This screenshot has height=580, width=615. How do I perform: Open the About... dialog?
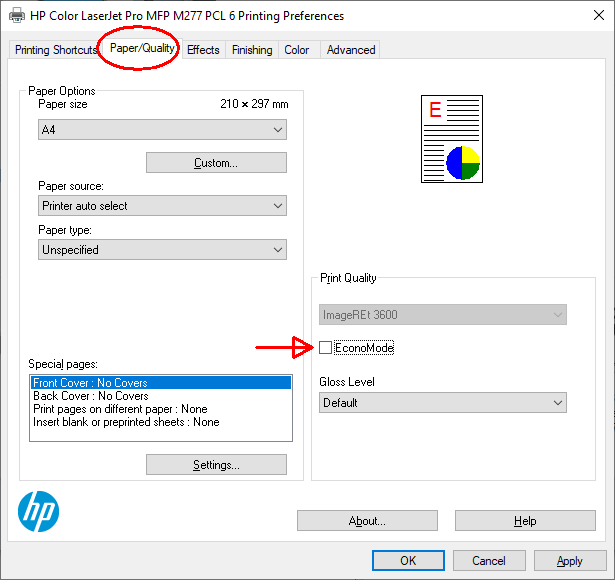(x=368, y=521)
